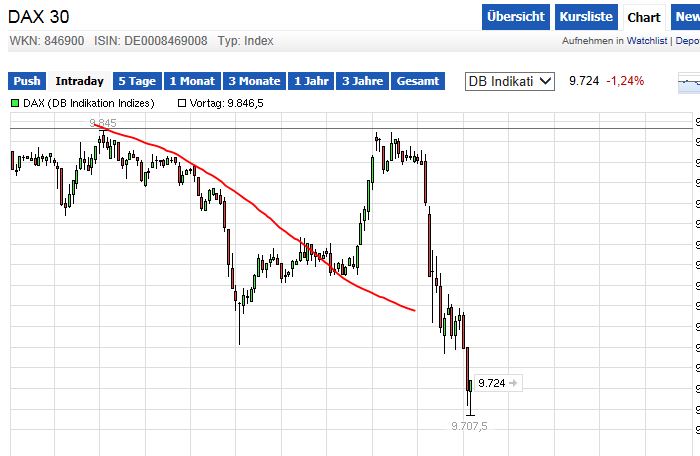This screenshot has height=456, width=700.
Task: Expand the DB Indikation dropdown
Action: click(509, 81)
